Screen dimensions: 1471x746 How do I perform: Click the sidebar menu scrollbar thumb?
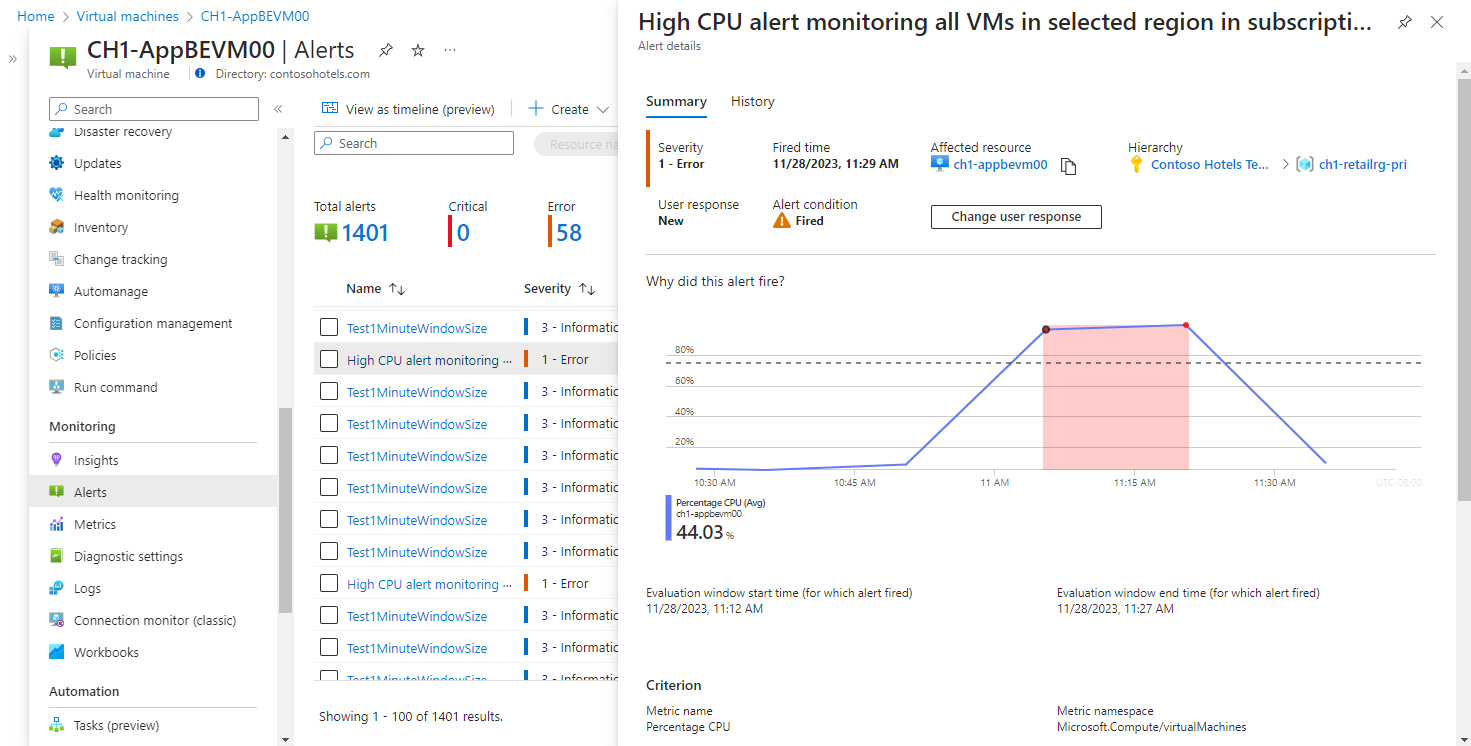[x=285, y=510]
